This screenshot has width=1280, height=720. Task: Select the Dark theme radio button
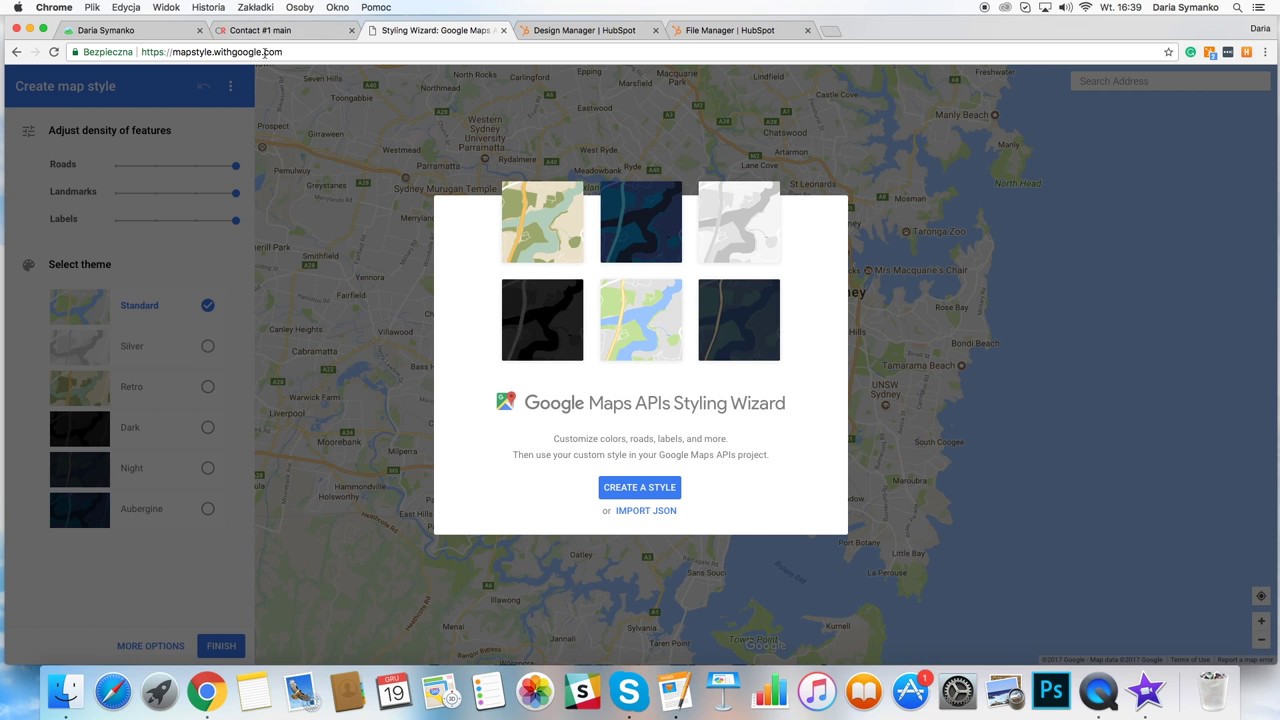(x=208, y=427)
